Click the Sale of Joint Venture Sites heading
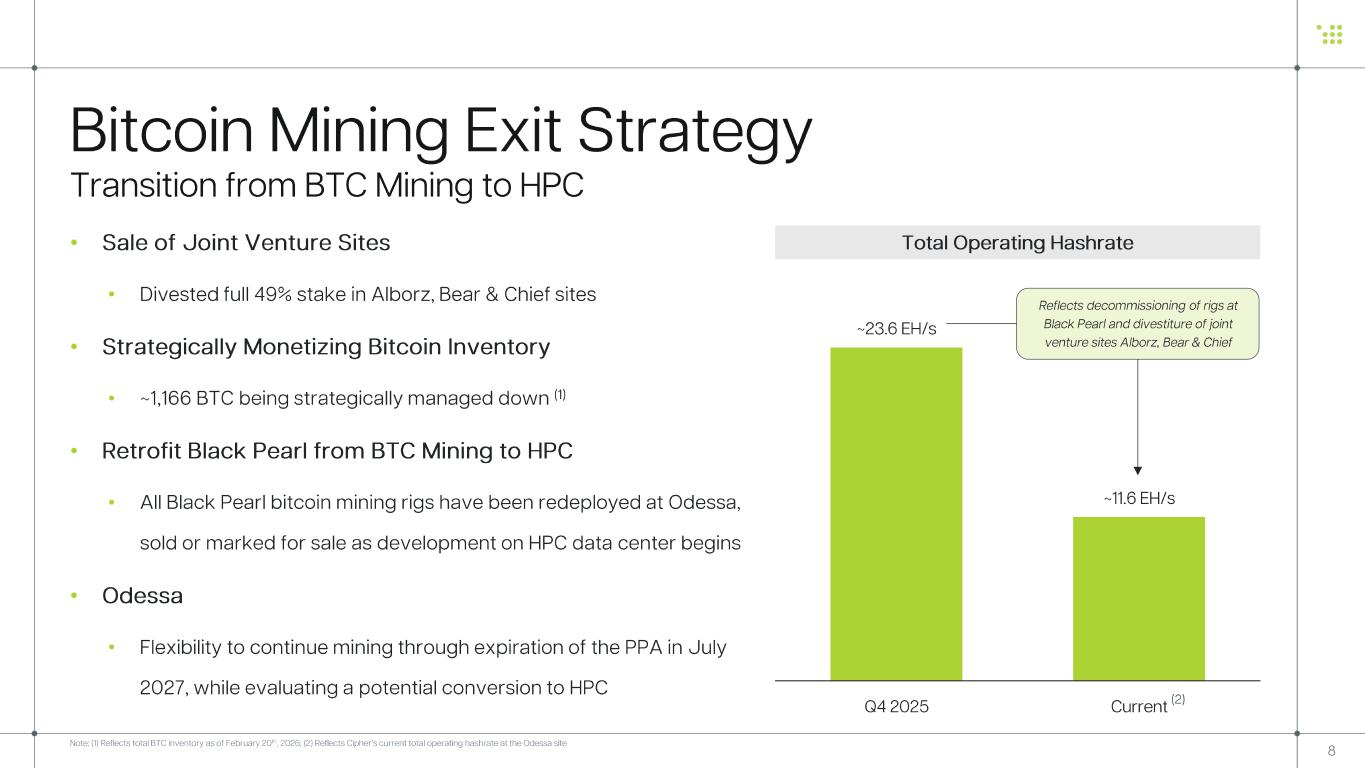This screenshot has width=1365, height=768. 246,243
